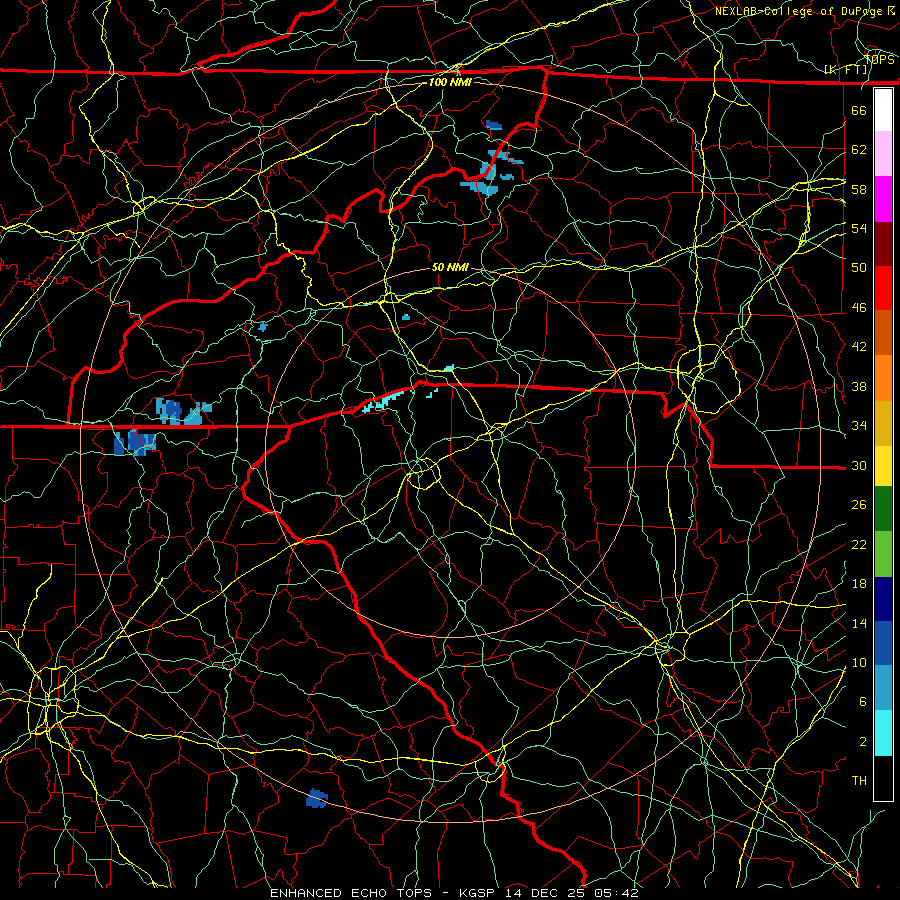Click the 66 value on the scale
This screenshot has width=900, height=900.
click(859, 110)
